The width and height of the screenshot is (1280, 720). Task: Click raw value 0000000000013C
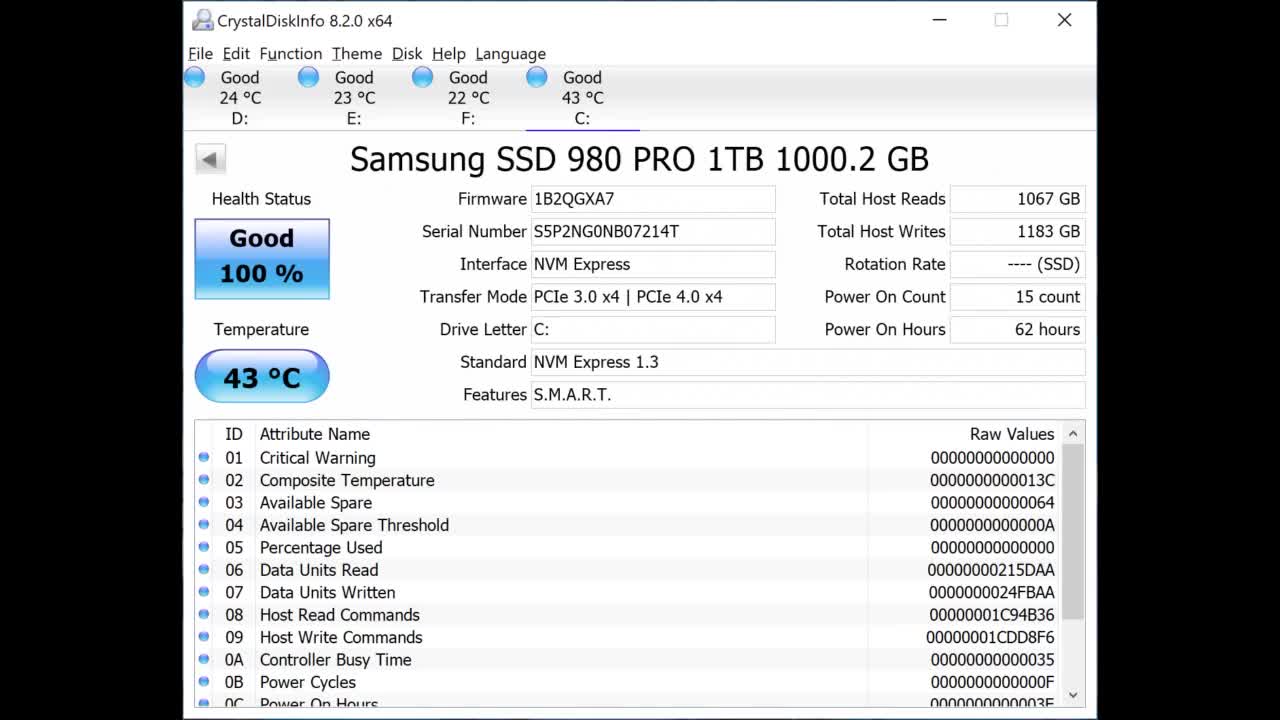(992, 480)
